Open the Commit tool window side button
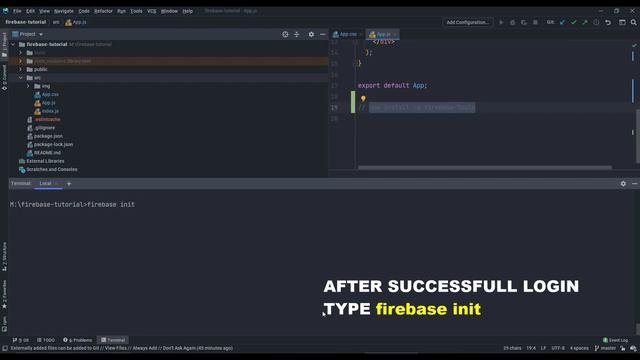The height and width of the screenshot is (360, 640). pos(4,78)
